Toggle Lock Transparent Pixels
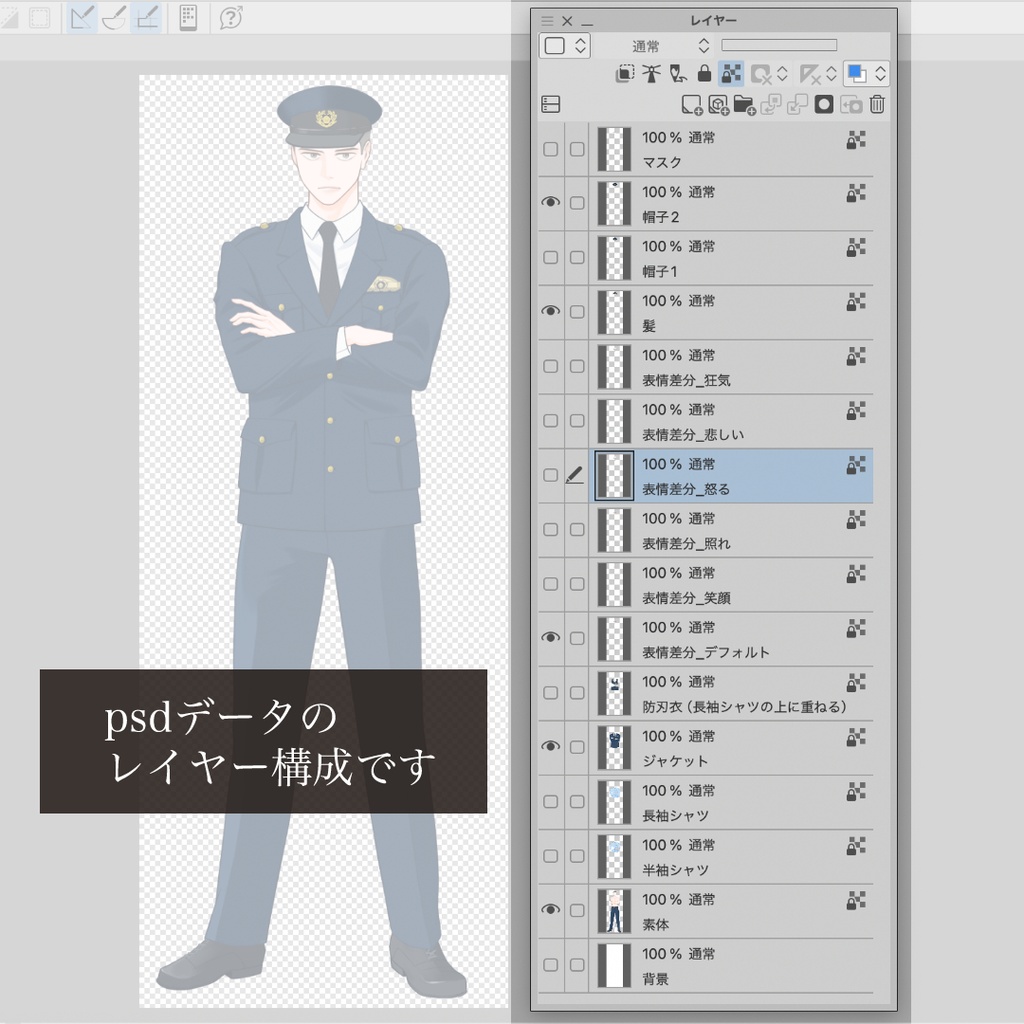1024x1024 pixels. 731,74
